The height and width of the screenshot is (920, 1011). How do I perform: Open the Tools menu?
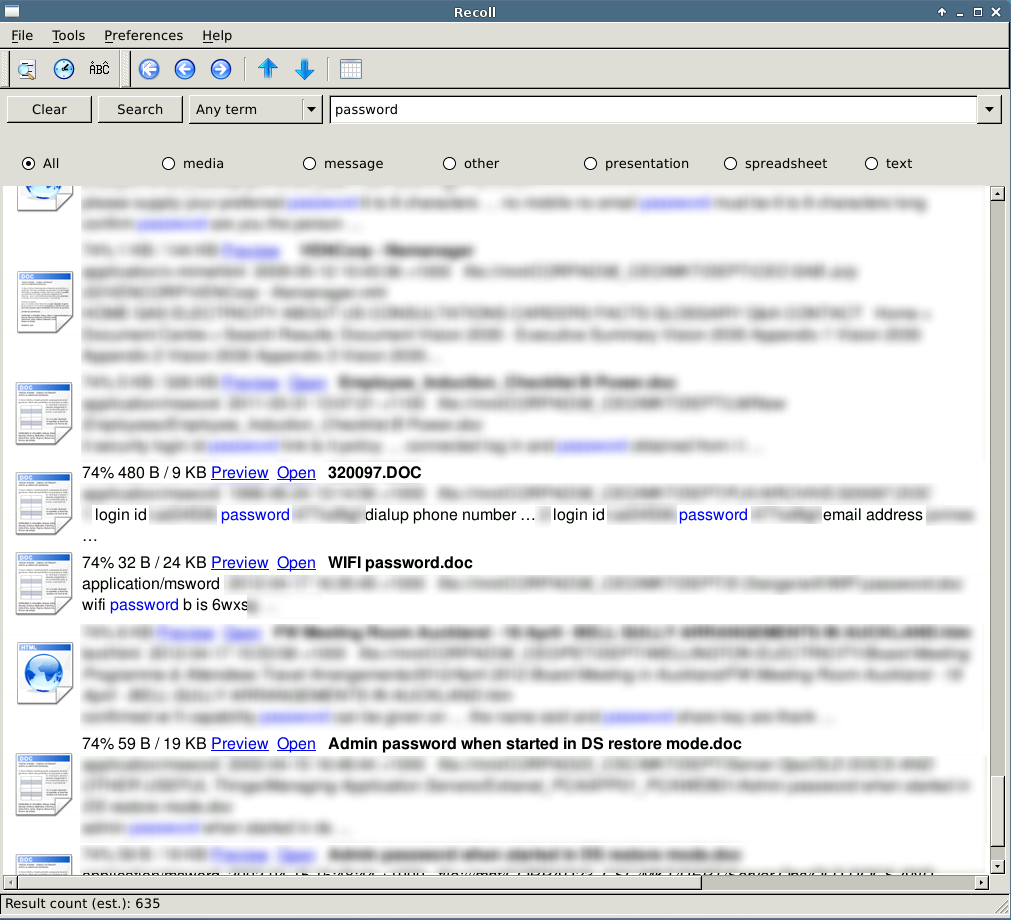(68, 35)
